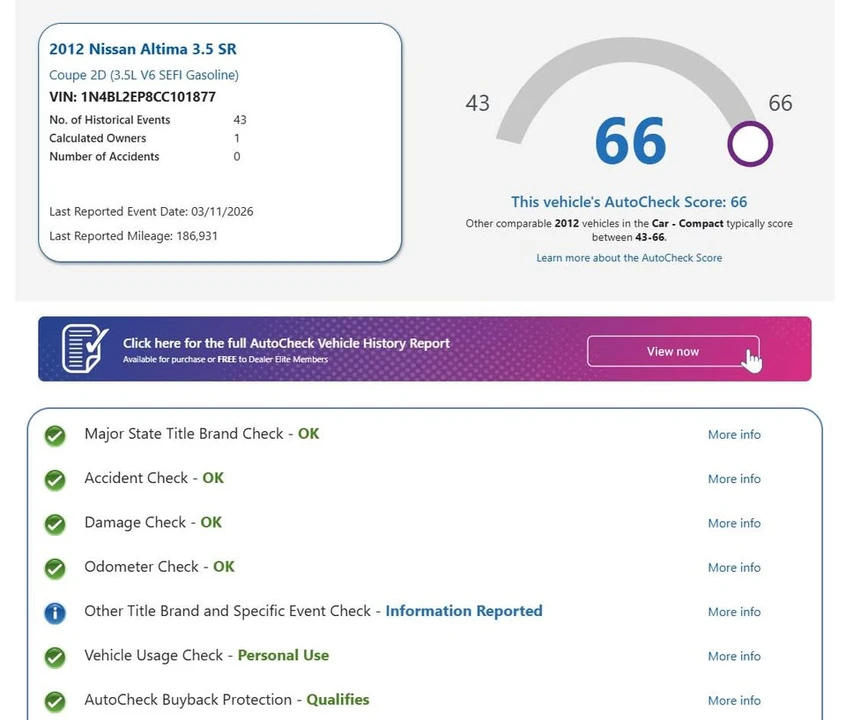Open More info for Major State Title Brand Check

click(734, 434)
